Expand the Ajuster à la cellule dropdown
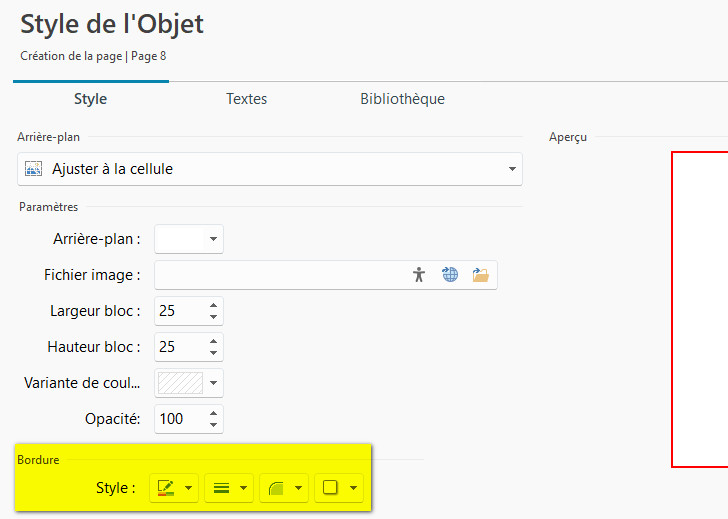 (x=513, y=169)
